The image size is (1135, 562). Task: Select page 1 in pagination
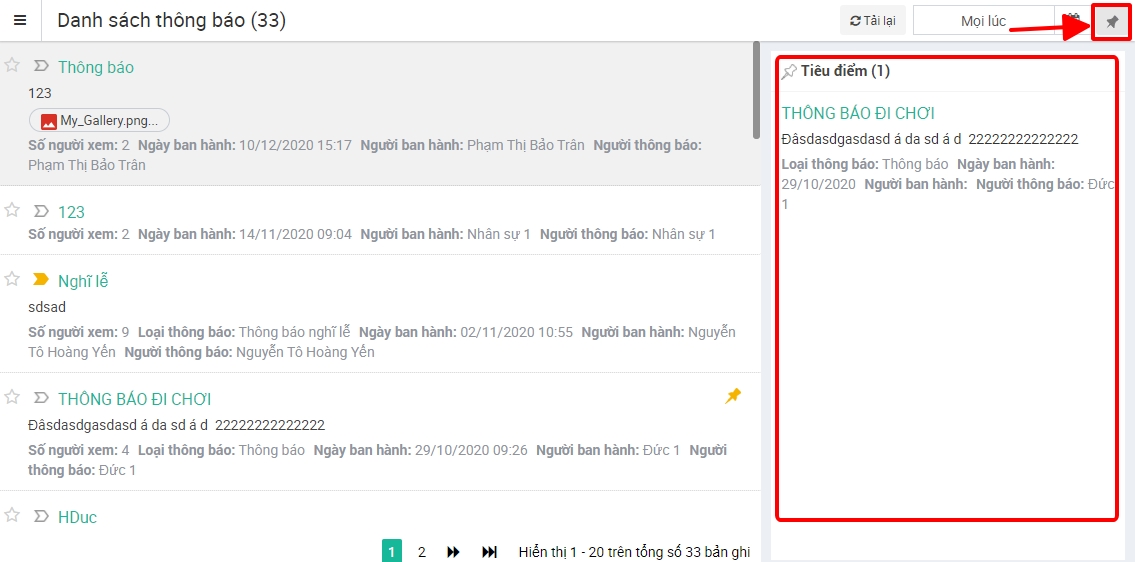coord(392,552)
